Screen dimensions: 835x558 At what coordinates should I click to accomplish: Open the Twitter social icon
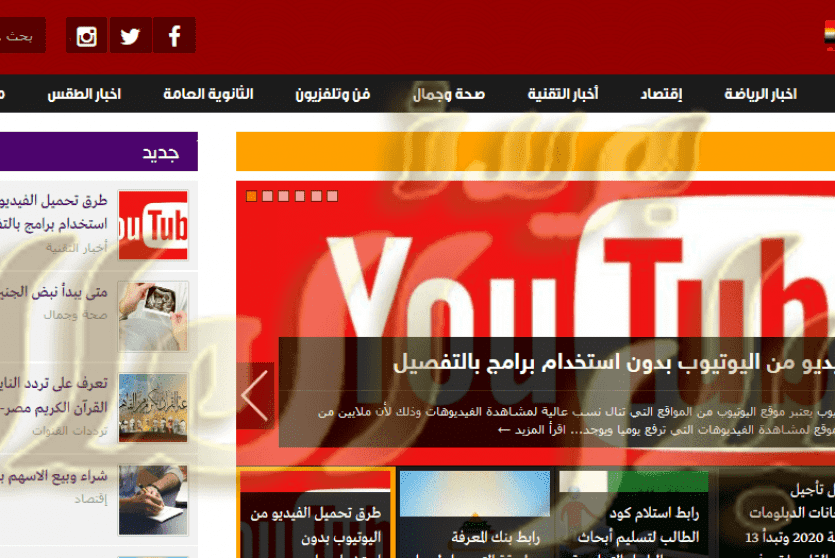(130, 35)
